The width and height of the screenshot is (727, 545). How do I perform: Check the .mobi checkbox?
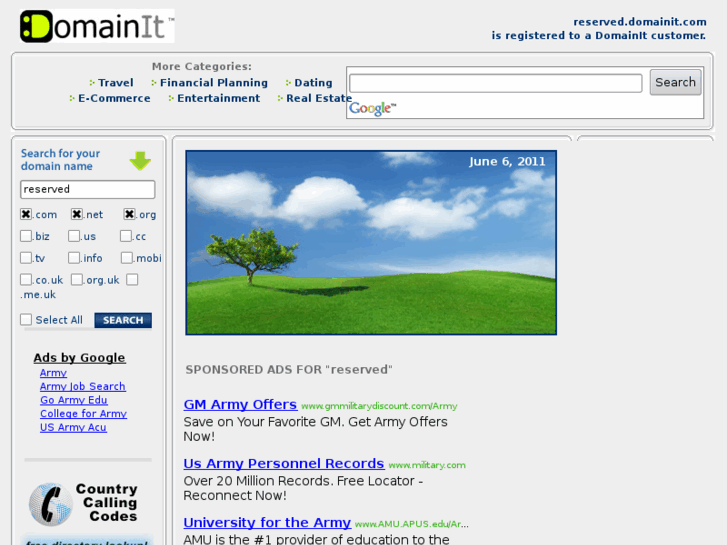tap(127, 257)
